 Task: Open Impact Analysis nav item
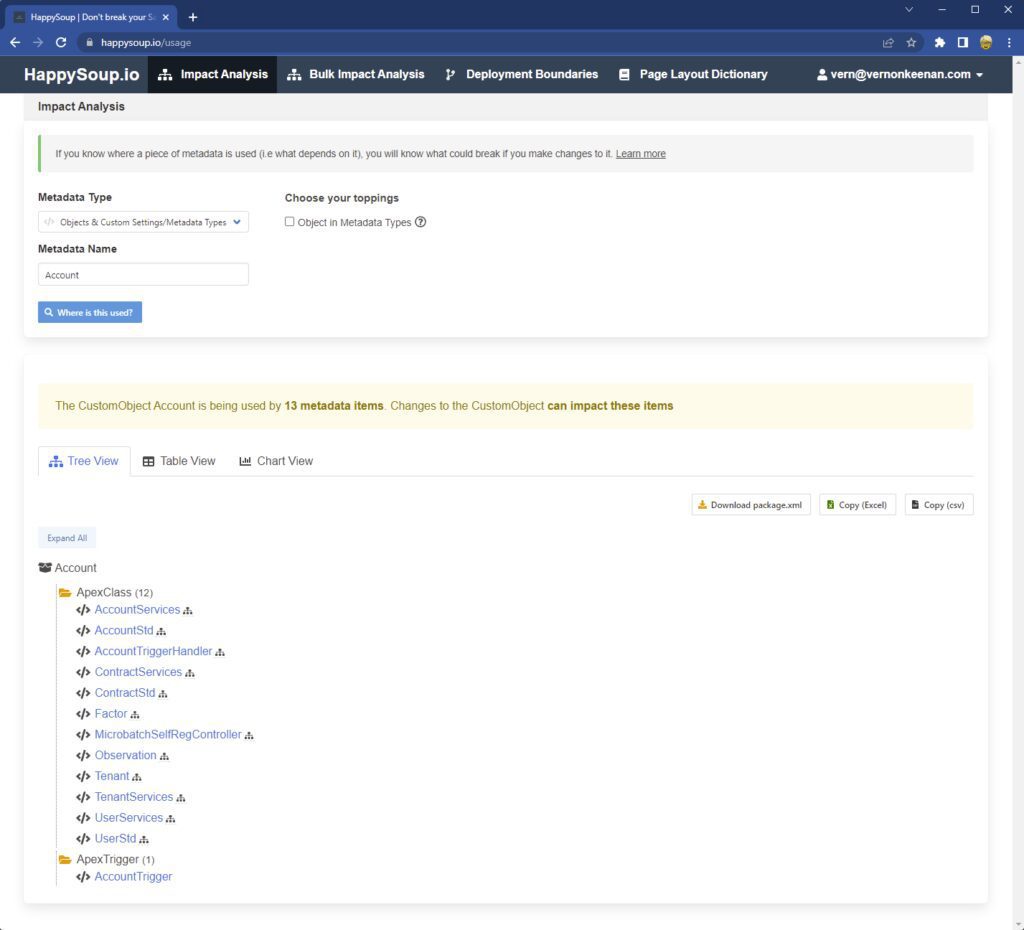pos(212,74)
